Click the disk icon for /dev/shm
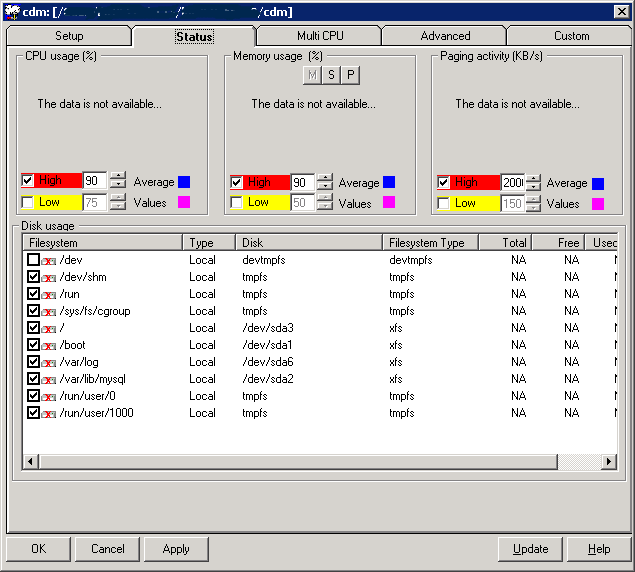This screenshot has width=635, height=572. pos(48,277)
